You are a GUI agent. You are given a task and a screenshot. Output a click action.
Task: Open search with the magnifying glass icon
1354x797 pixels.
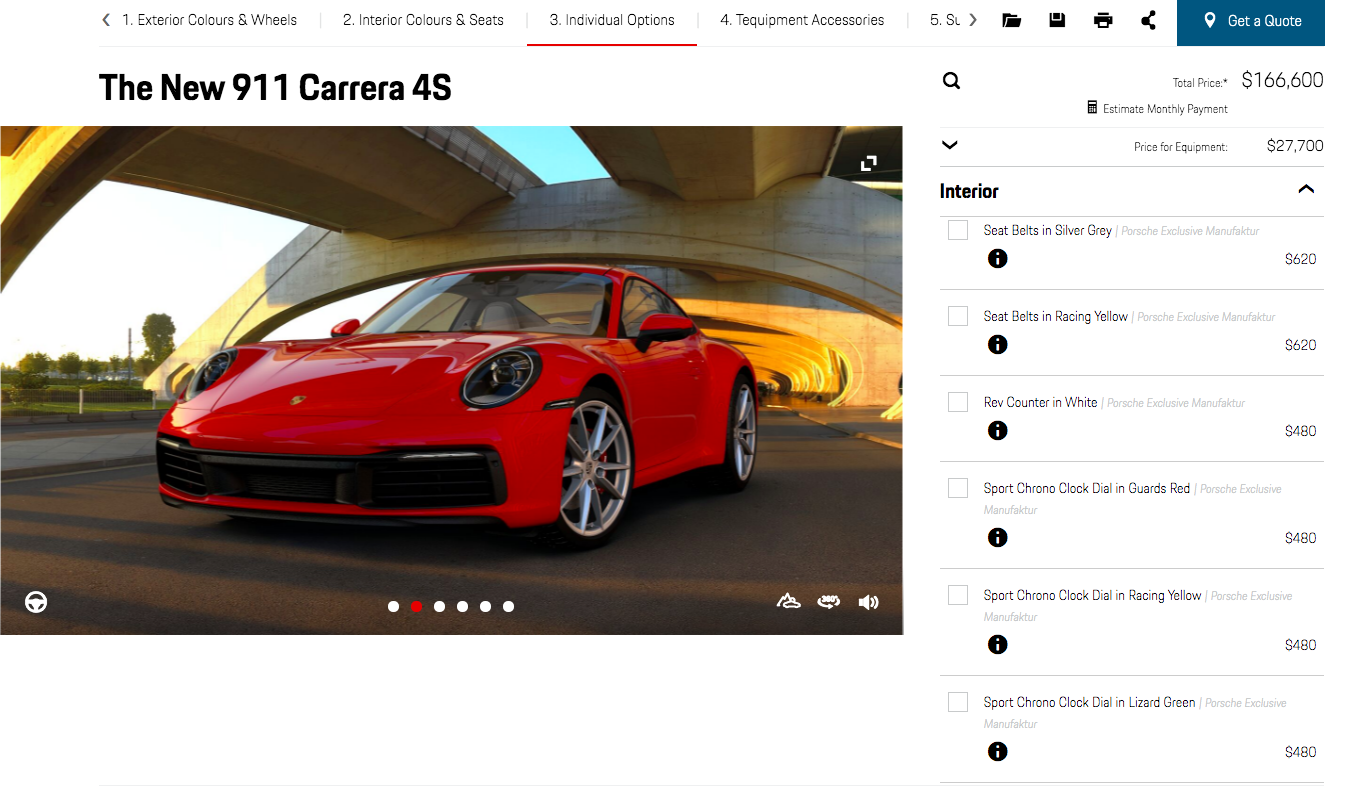coord(951,81)
